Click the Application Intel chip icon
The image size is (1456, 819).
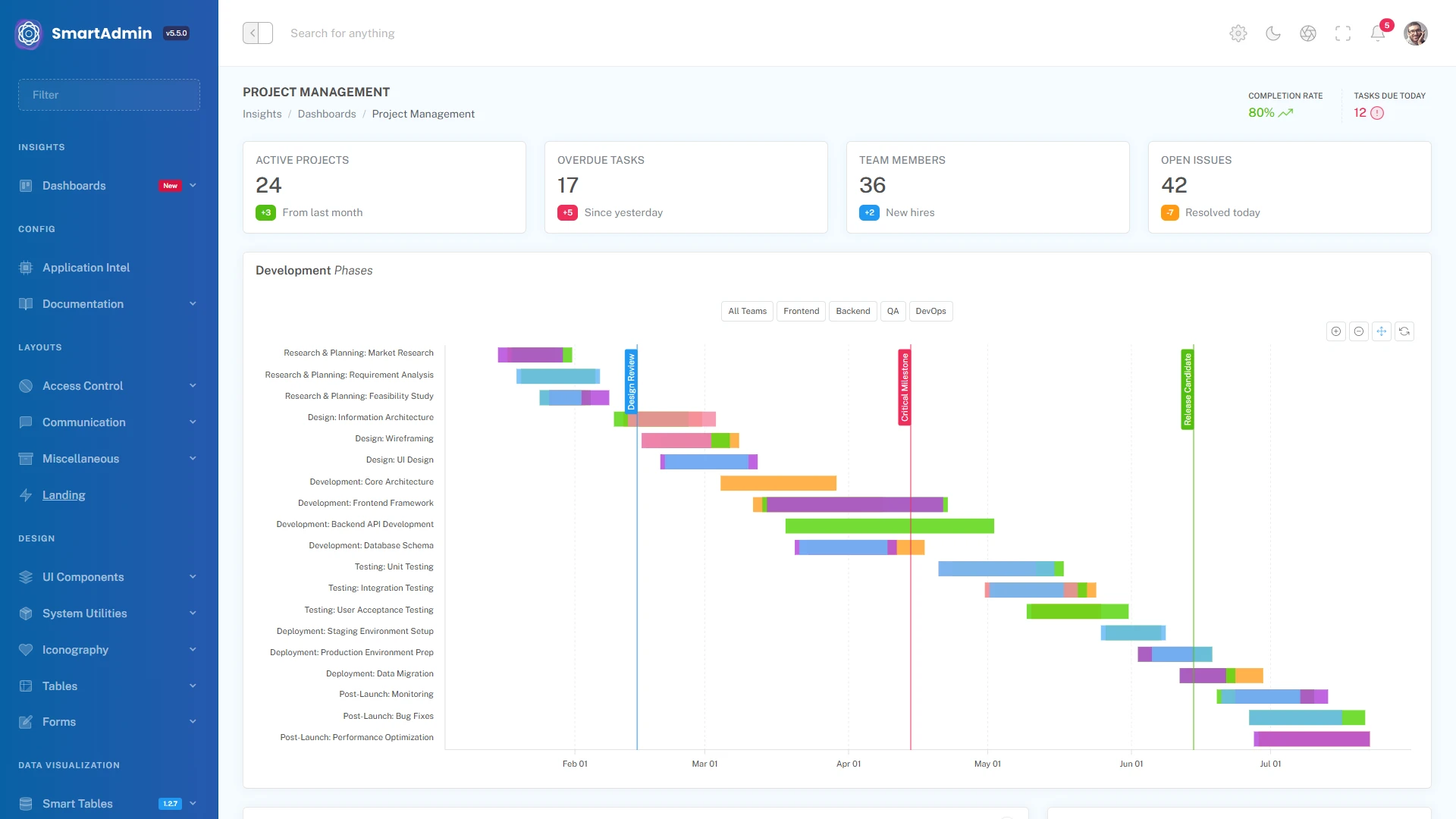tap(26, 268)
